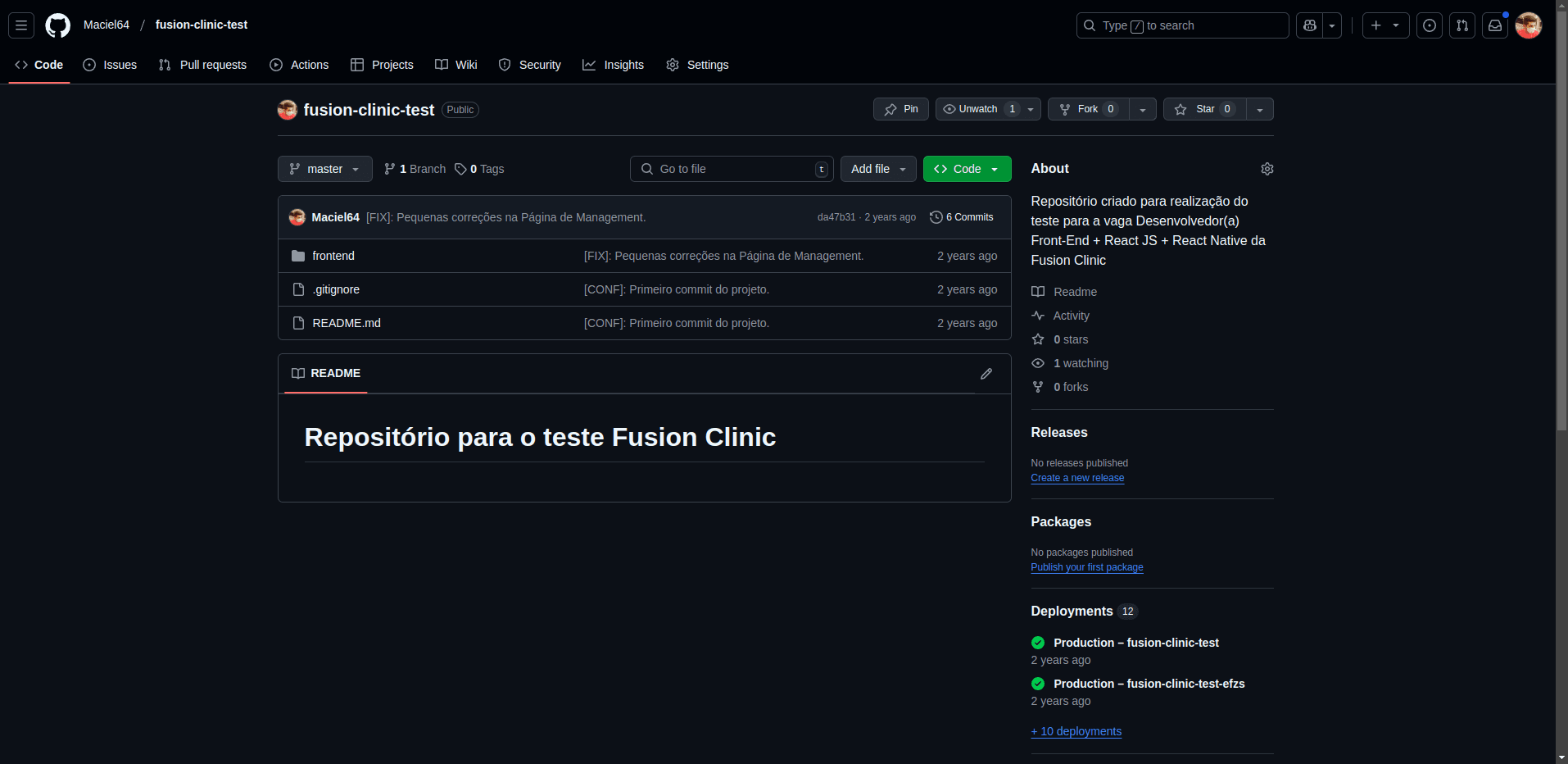Click the branch icon next to 1 Branch
The height and width of the screenshot is (764, 1568).
click(390, 169)
